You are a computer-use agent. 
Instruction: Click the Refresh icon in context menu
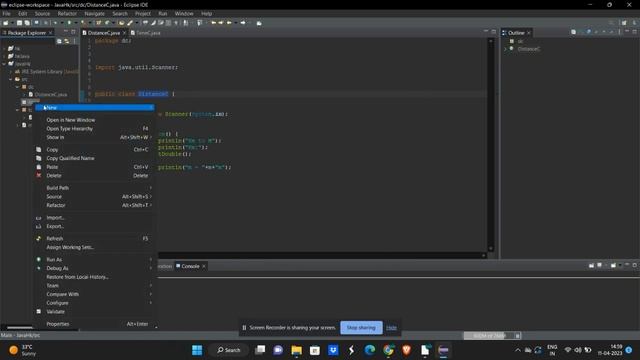39,238
